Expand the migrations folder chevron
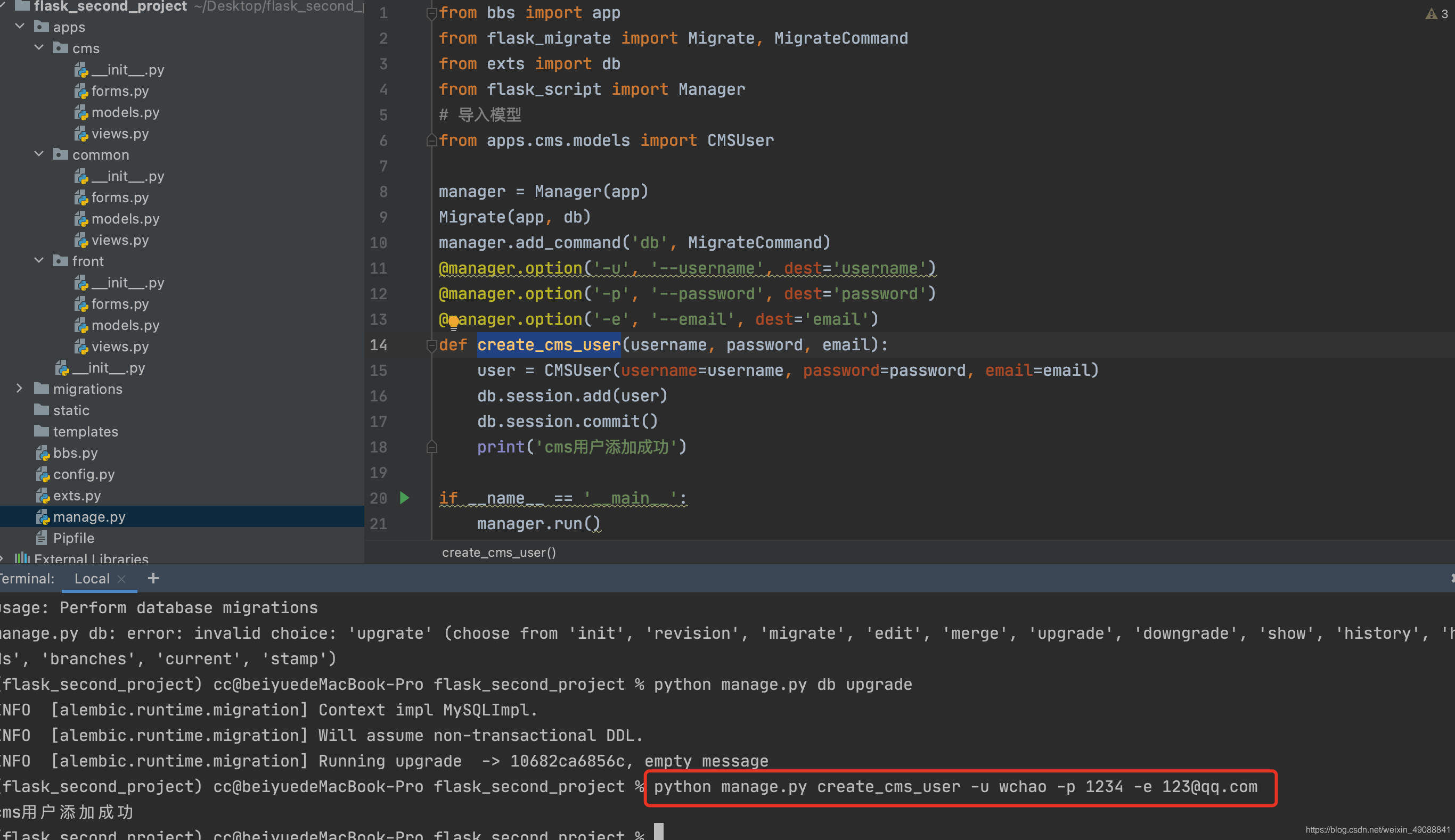This screenshot has height=840, width=1455. point(20,388)
